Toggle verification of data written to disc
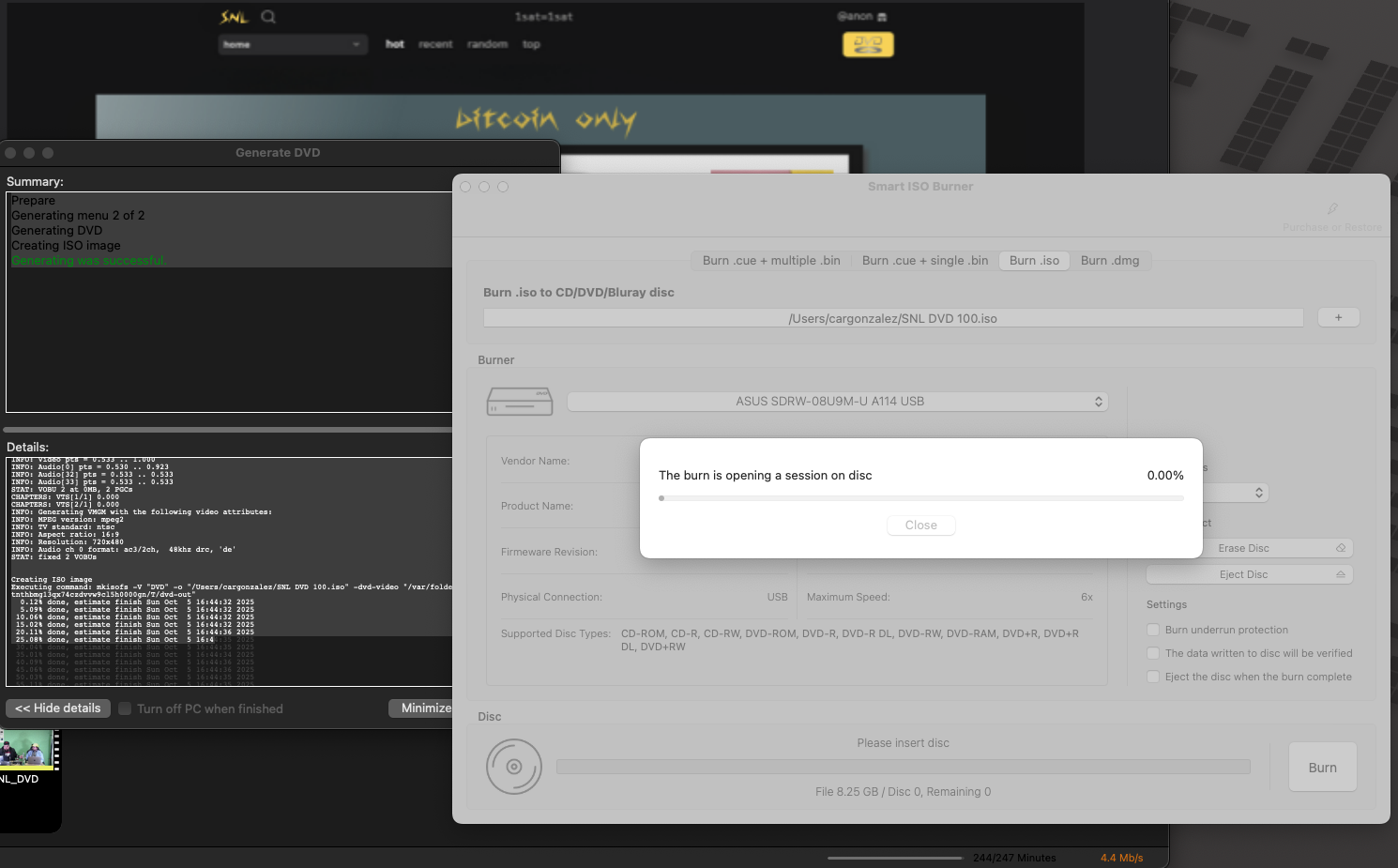The height and width of the screenshot is (868, 1398). pyautogui.click(x=1153, y=653)
